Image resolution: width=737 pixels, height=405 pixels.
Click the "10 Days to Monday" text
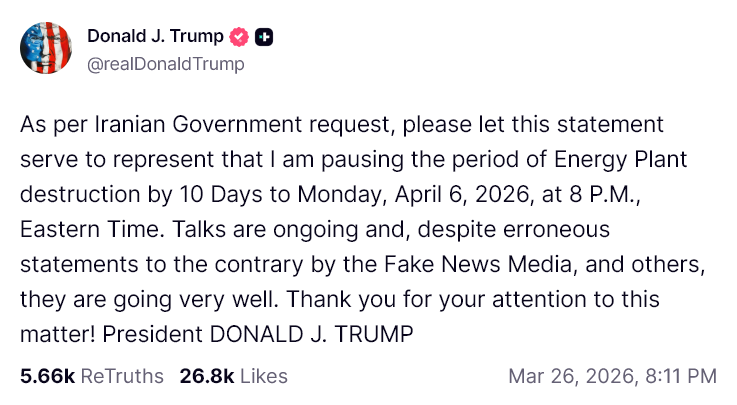tap(283, 195)
